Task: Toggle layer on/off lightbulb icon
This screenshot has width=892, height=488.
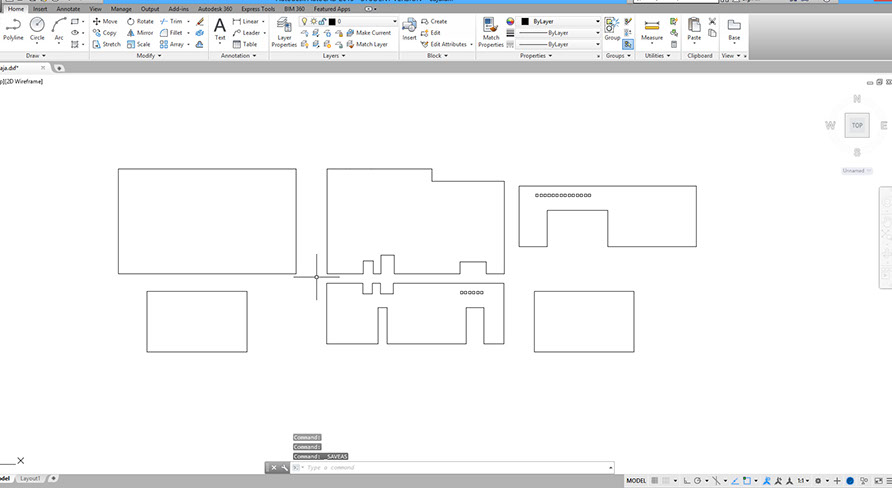Action: (x=304, y=21)
